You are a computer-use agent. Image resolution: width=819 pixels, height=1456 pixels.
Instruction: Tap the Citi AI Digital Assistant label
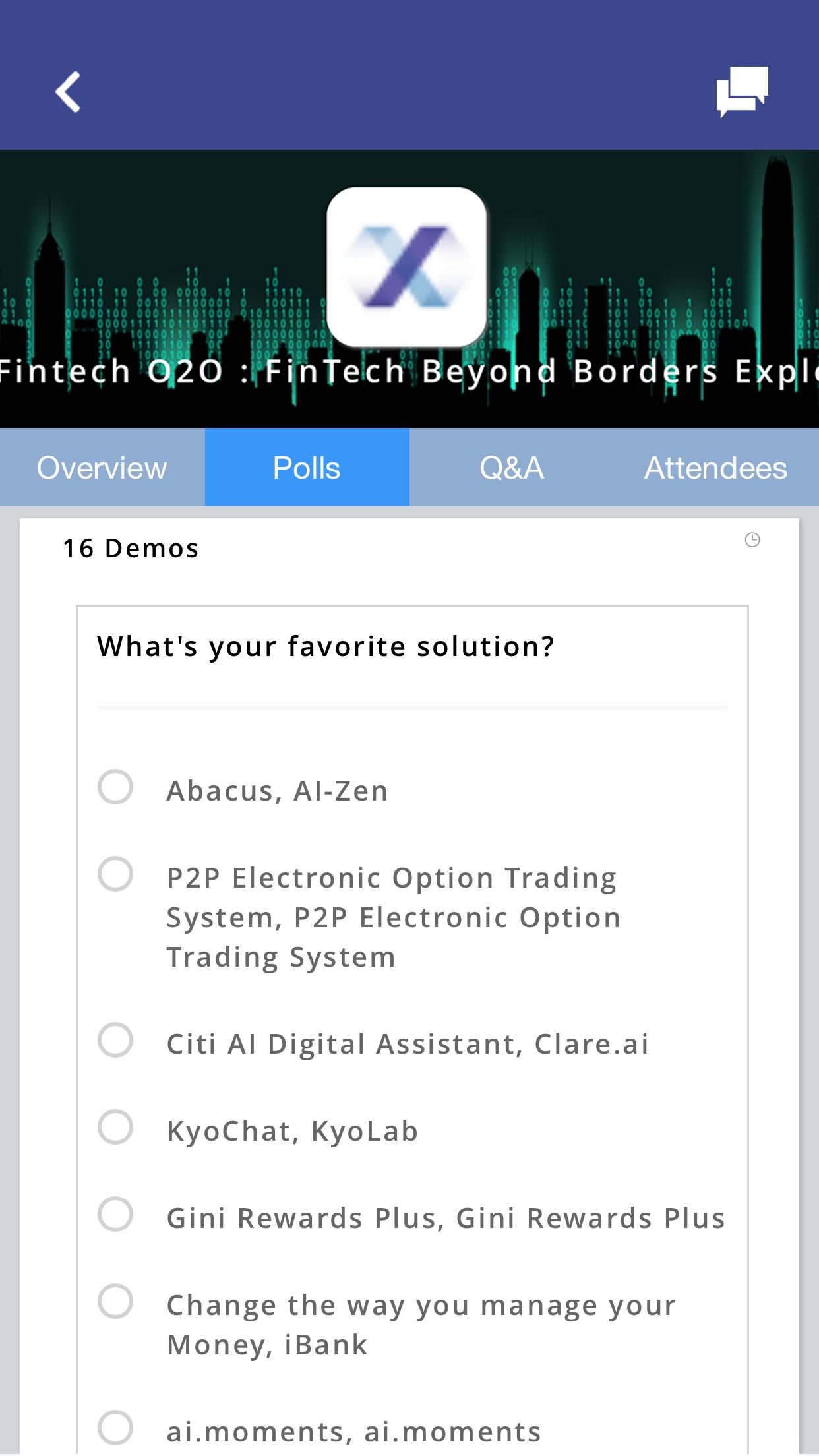408,1045
